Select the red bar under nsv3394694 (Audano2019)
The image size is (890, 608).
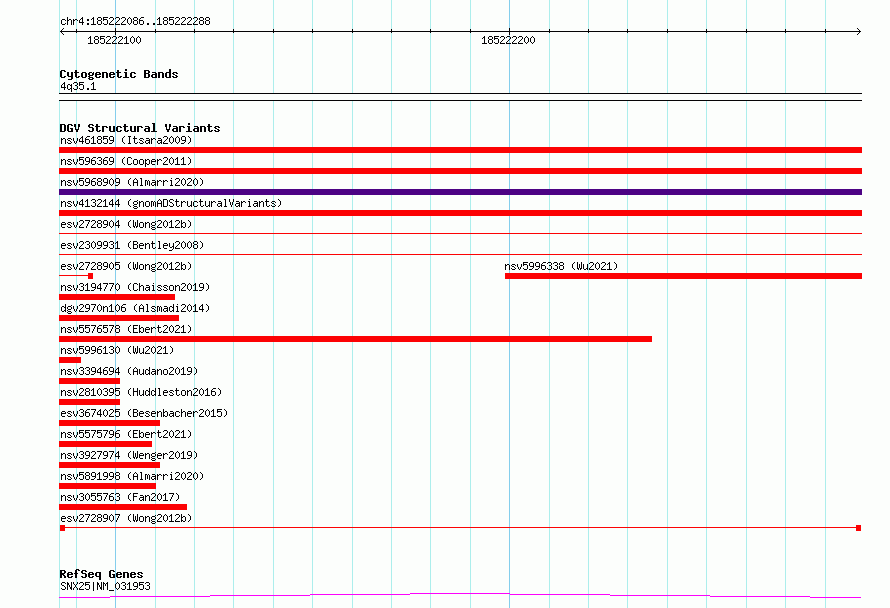(x=90, y=381)
